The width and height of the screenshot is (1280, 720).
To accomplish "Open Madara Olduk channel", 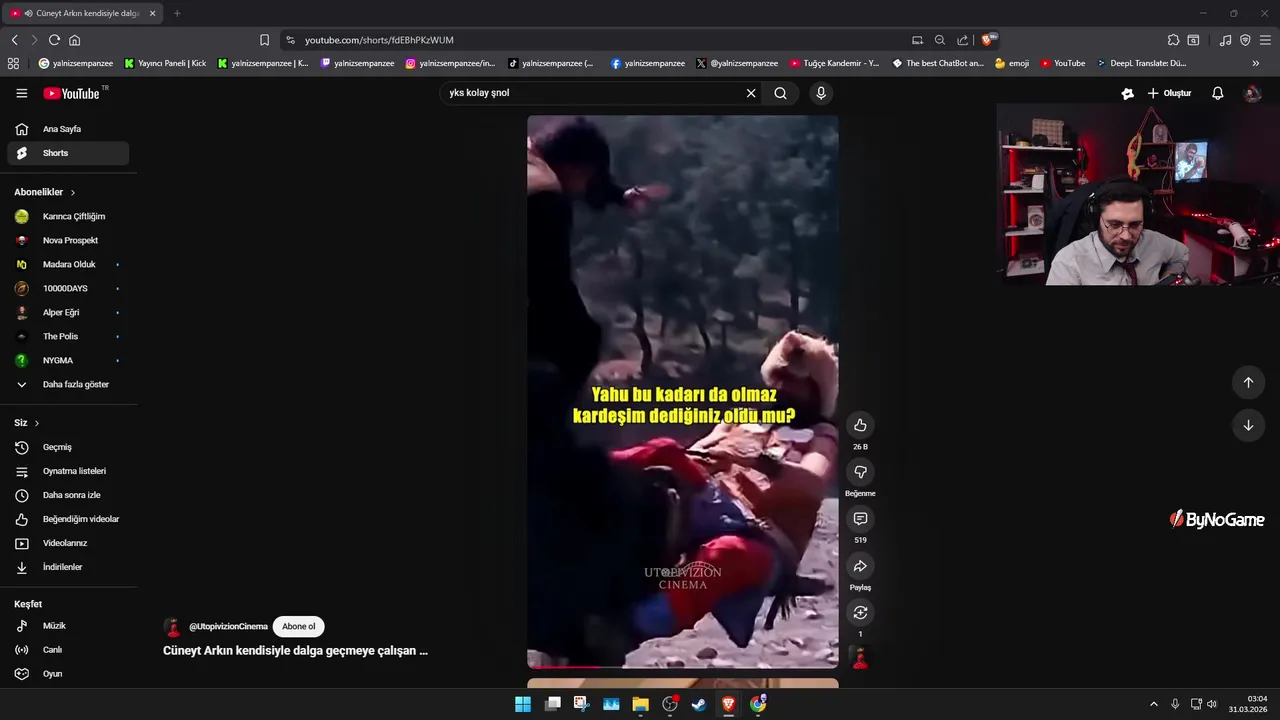I will click(68, 264).
